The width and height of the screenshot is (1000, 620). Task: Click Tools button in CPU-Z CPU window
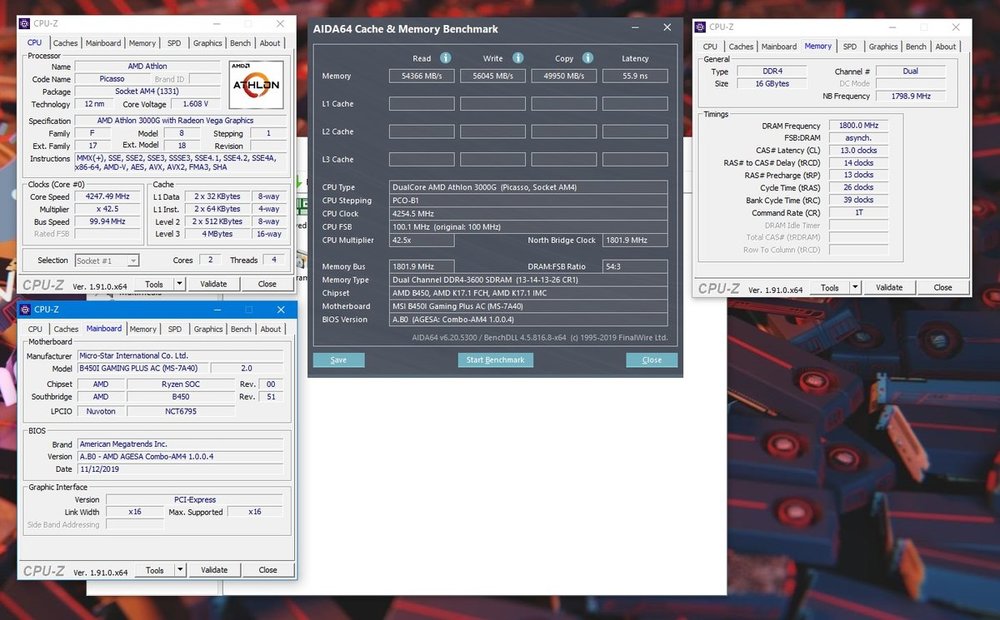pos(154,284)
